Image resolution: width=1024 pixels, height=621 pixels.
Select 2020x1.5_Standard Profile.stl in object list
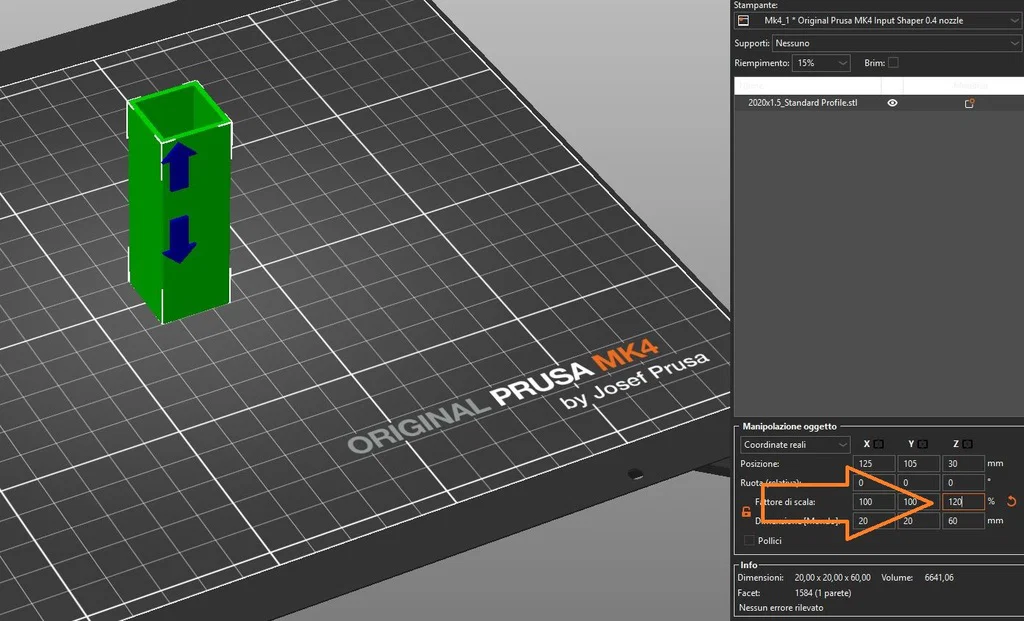tap(803, 103)
